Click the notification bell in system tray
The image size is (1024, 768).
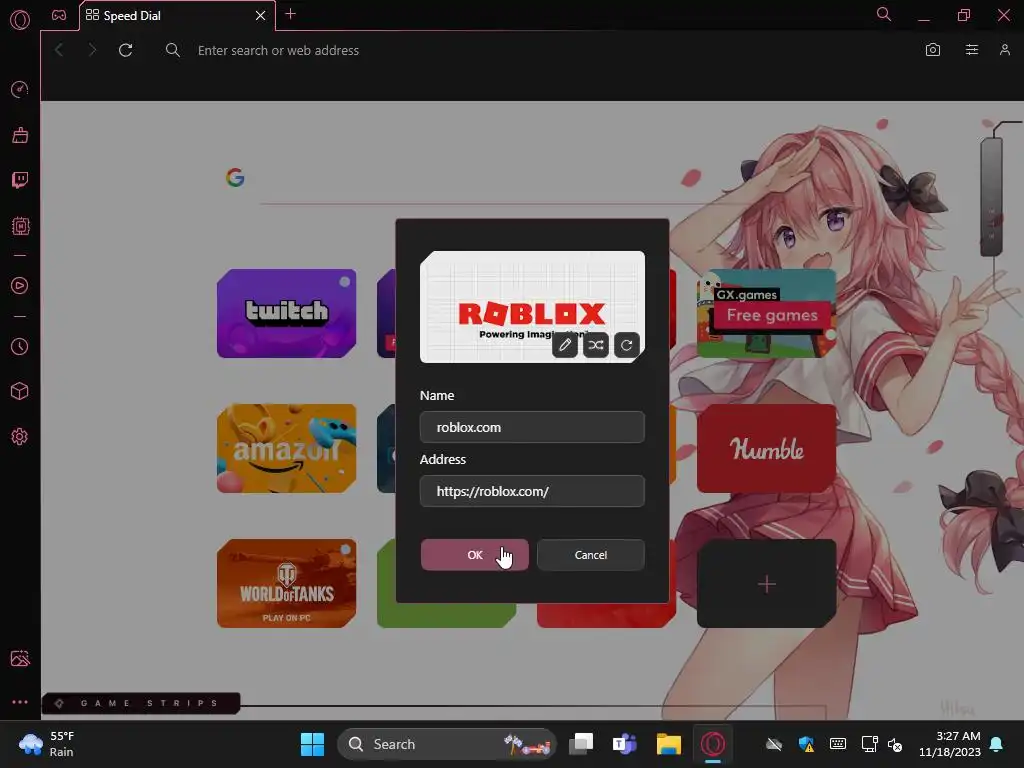(x=997, y=744)
